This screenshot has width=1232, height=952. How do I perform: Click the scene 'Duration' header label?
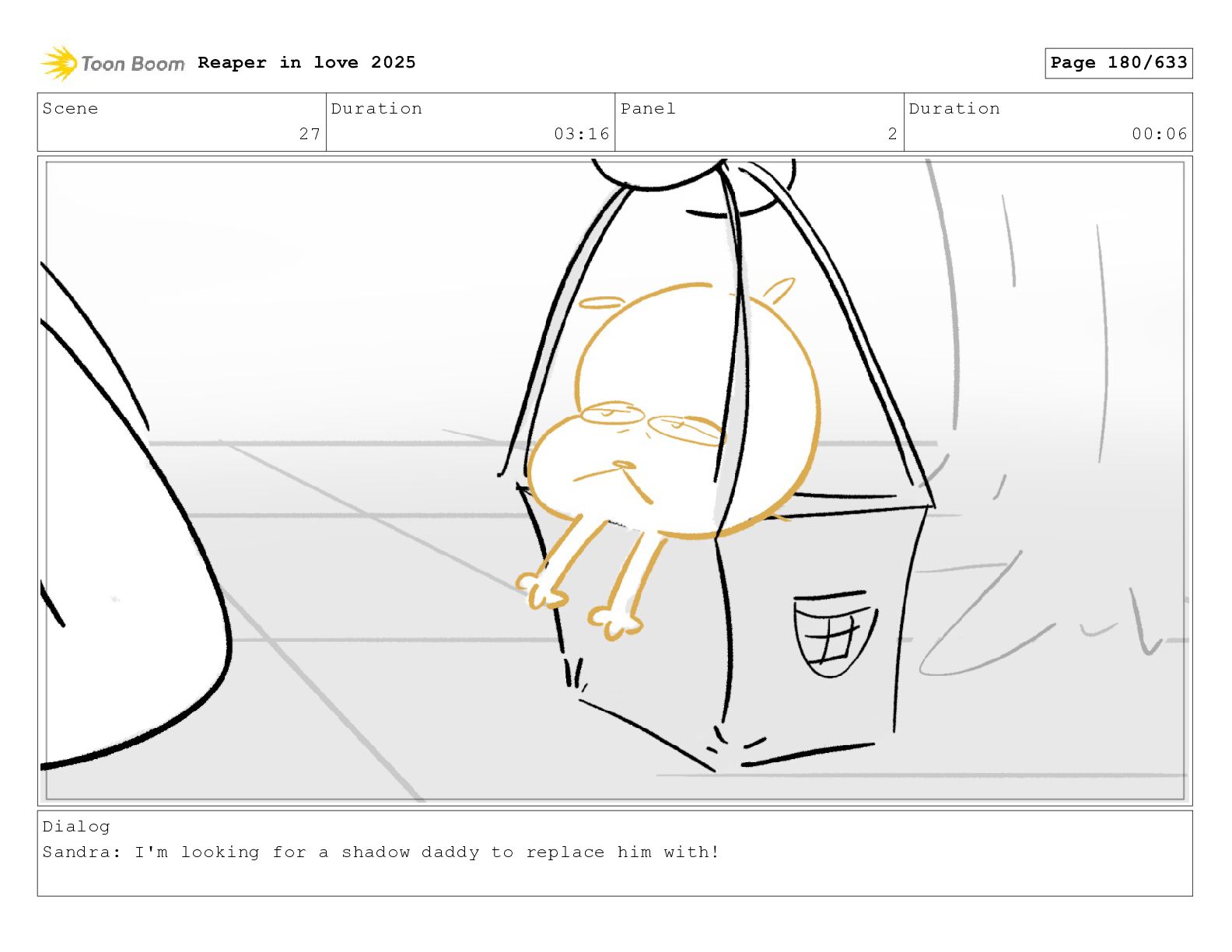[376, 109]
